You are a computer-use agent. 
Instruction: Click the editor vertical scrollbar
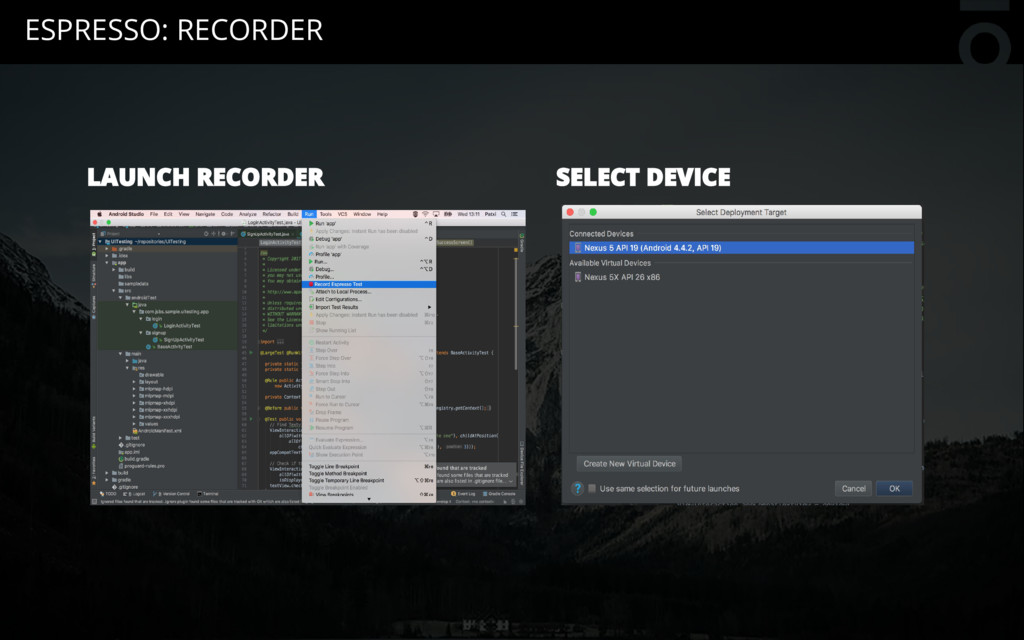point(516,313)
